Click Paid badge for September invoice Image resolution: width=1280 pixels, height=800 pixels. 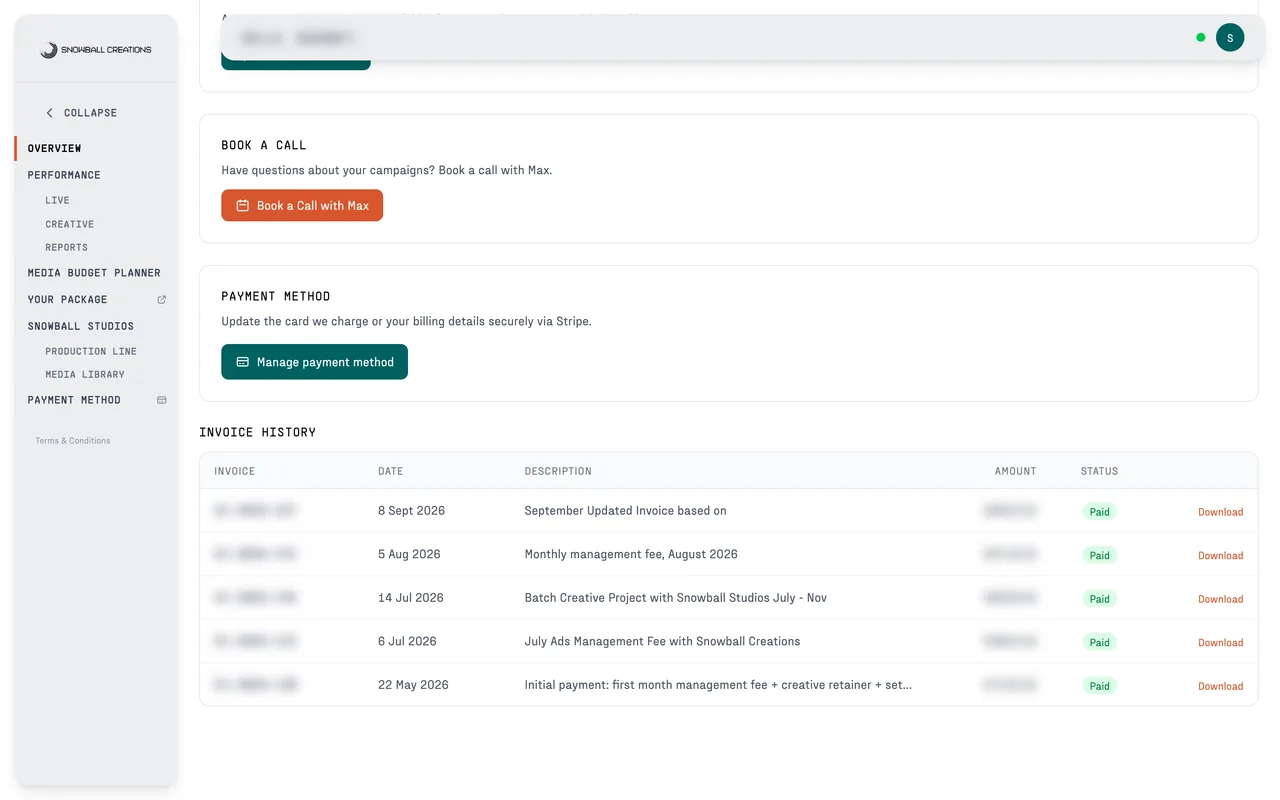[x=1099, y=512]
